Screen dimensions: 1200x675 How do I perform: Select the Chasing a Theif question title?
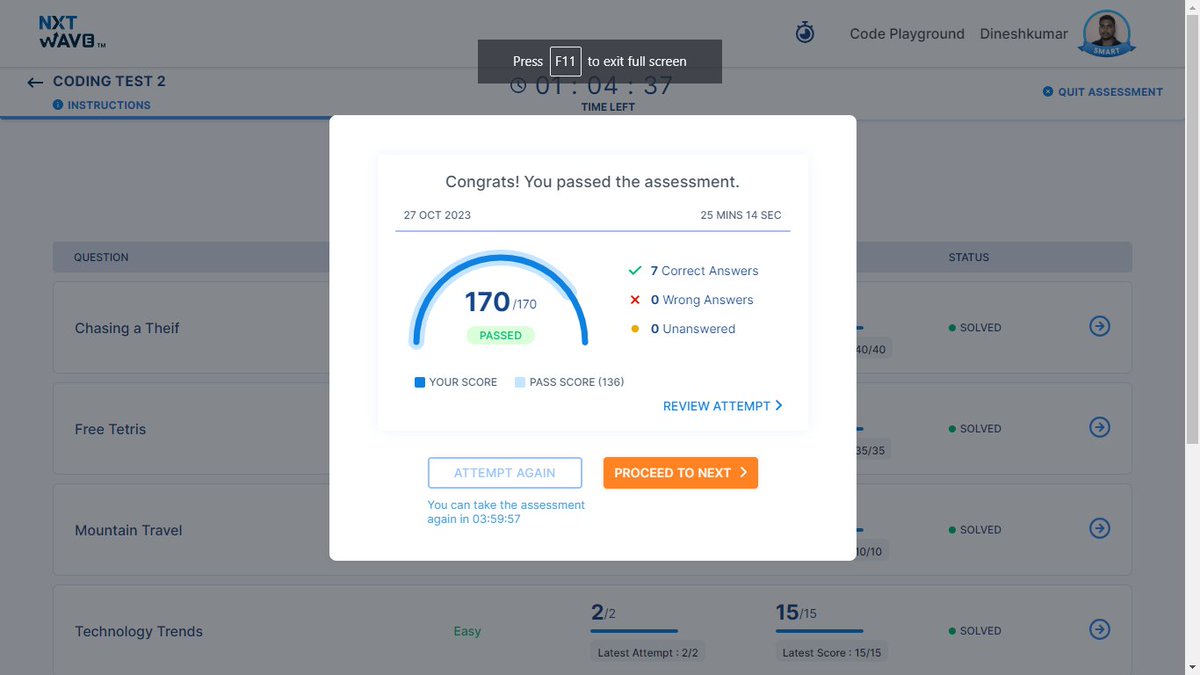(x=127, y=328)
